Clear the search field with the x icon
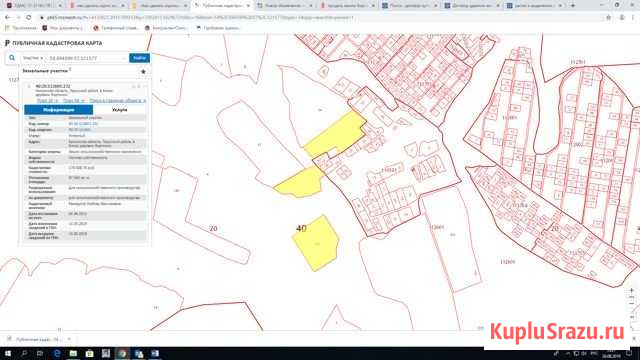This screenshot has height=360, width=640. pos(124,58)
